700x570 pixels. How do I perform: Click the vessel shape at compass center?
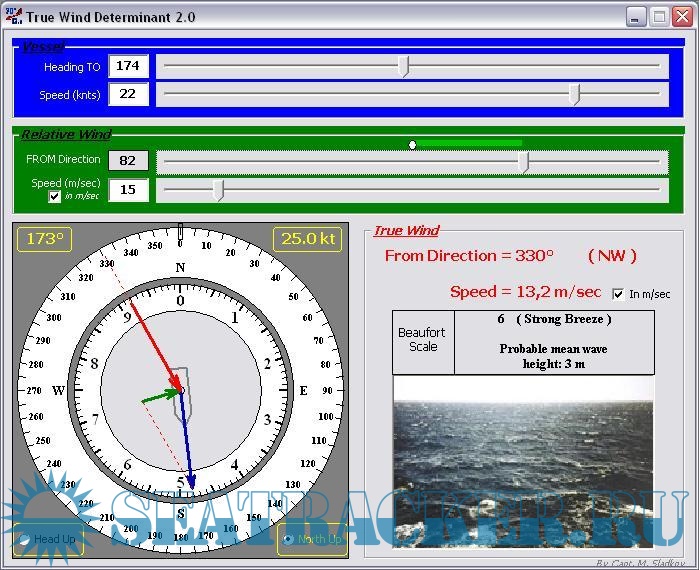coord(180,391)
